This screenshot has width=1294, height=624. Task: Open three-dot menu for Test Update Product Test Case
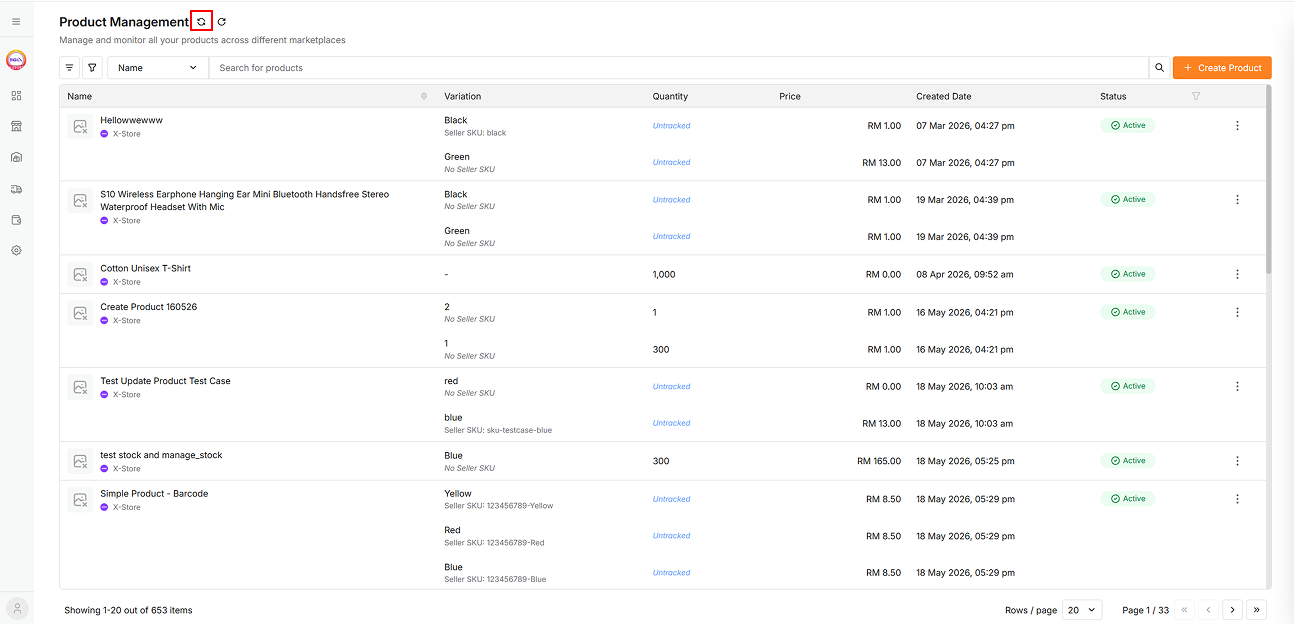pyautogui.click(x=1237, y=386)
